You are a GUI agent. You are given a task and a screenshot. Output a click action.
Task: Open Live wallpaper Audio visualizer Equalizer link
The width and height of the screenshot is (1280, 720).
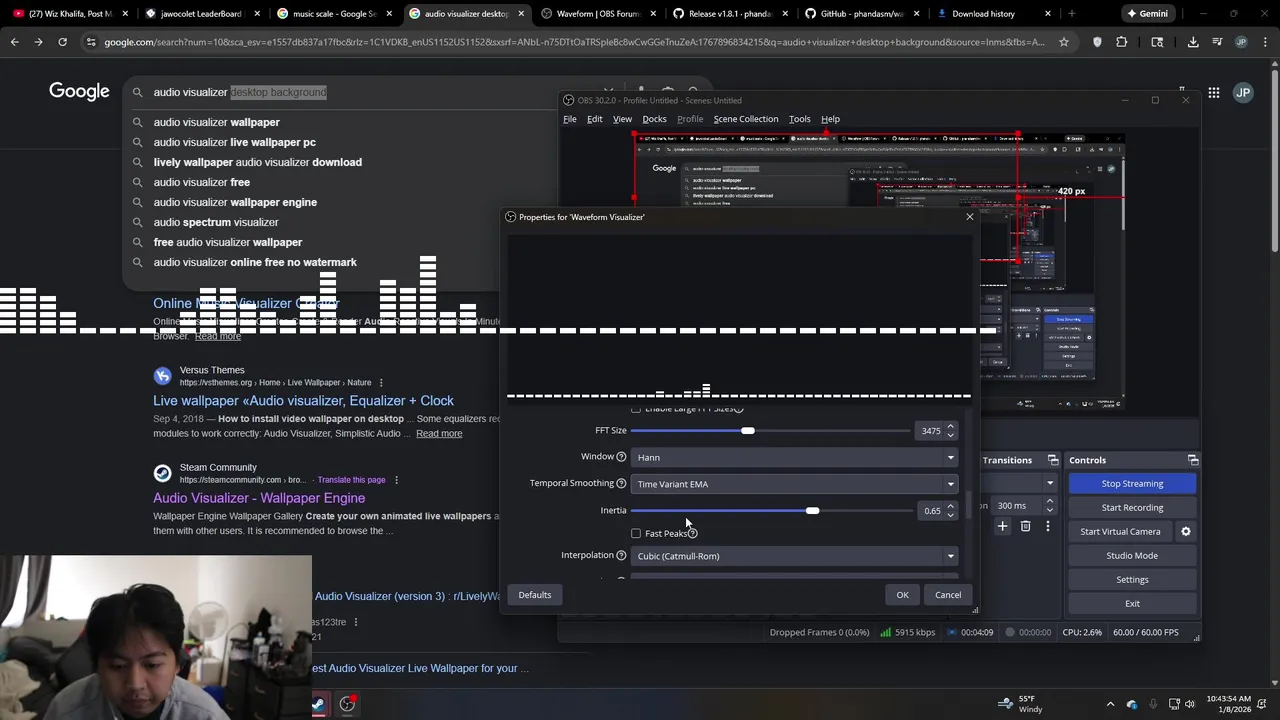[x=303, y=401]
